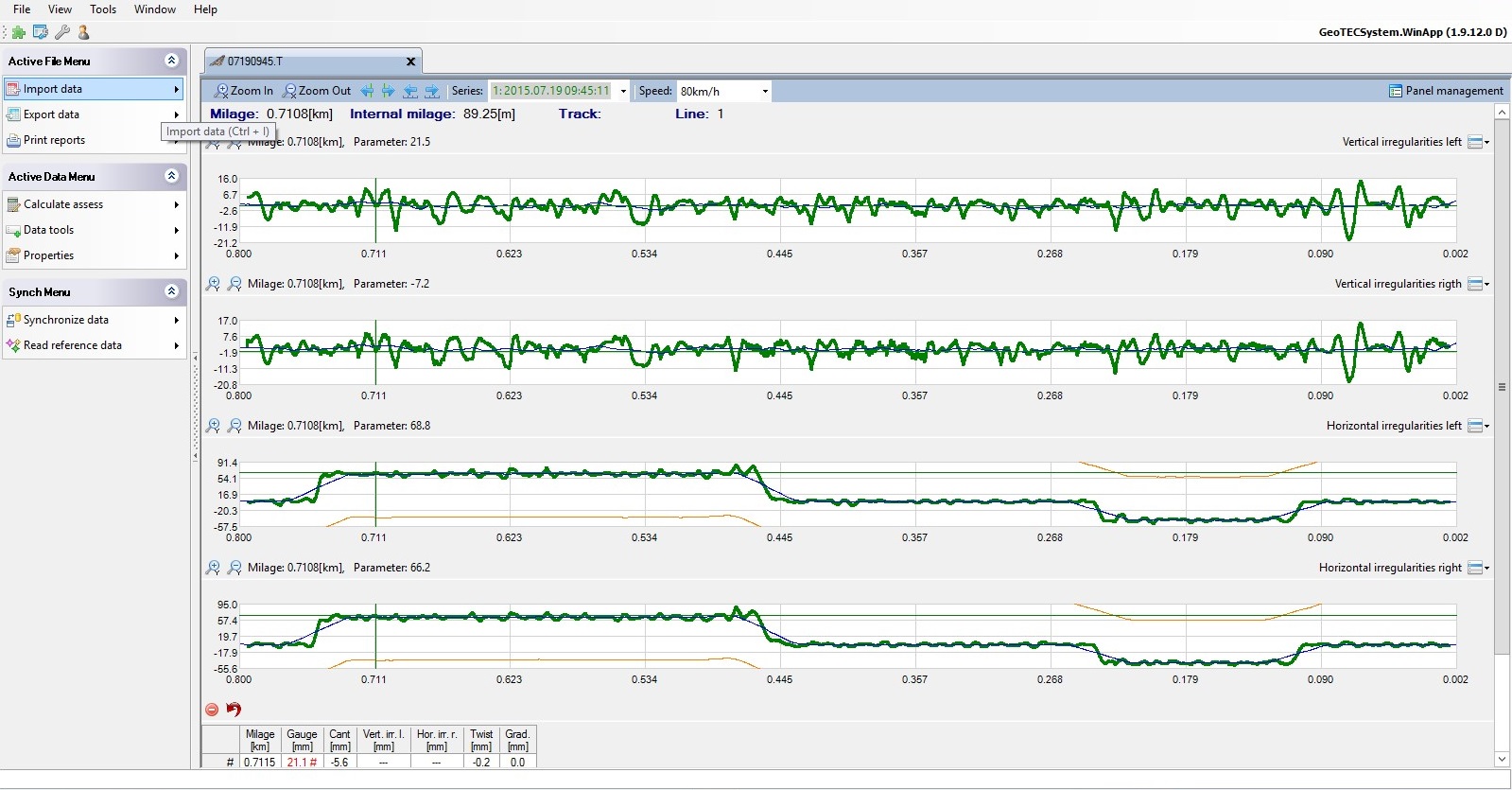Open Vertical irregularities right panel options

(x=1478, y=284)
